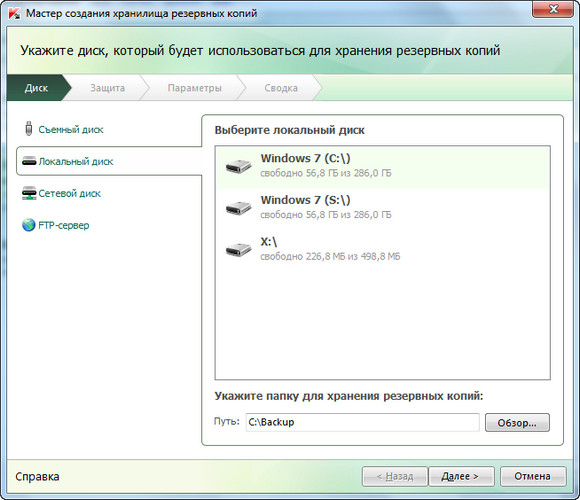This screenshot has width=580, height=500.
Task: Click the network disk icon
Action: [29, 193]
